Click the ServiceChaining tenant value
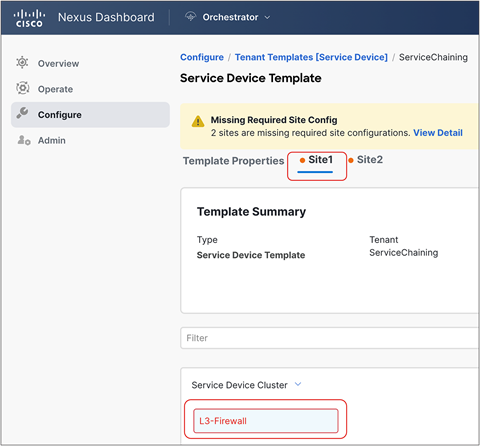This screenshot has width=480, height=446. point(404,253)
